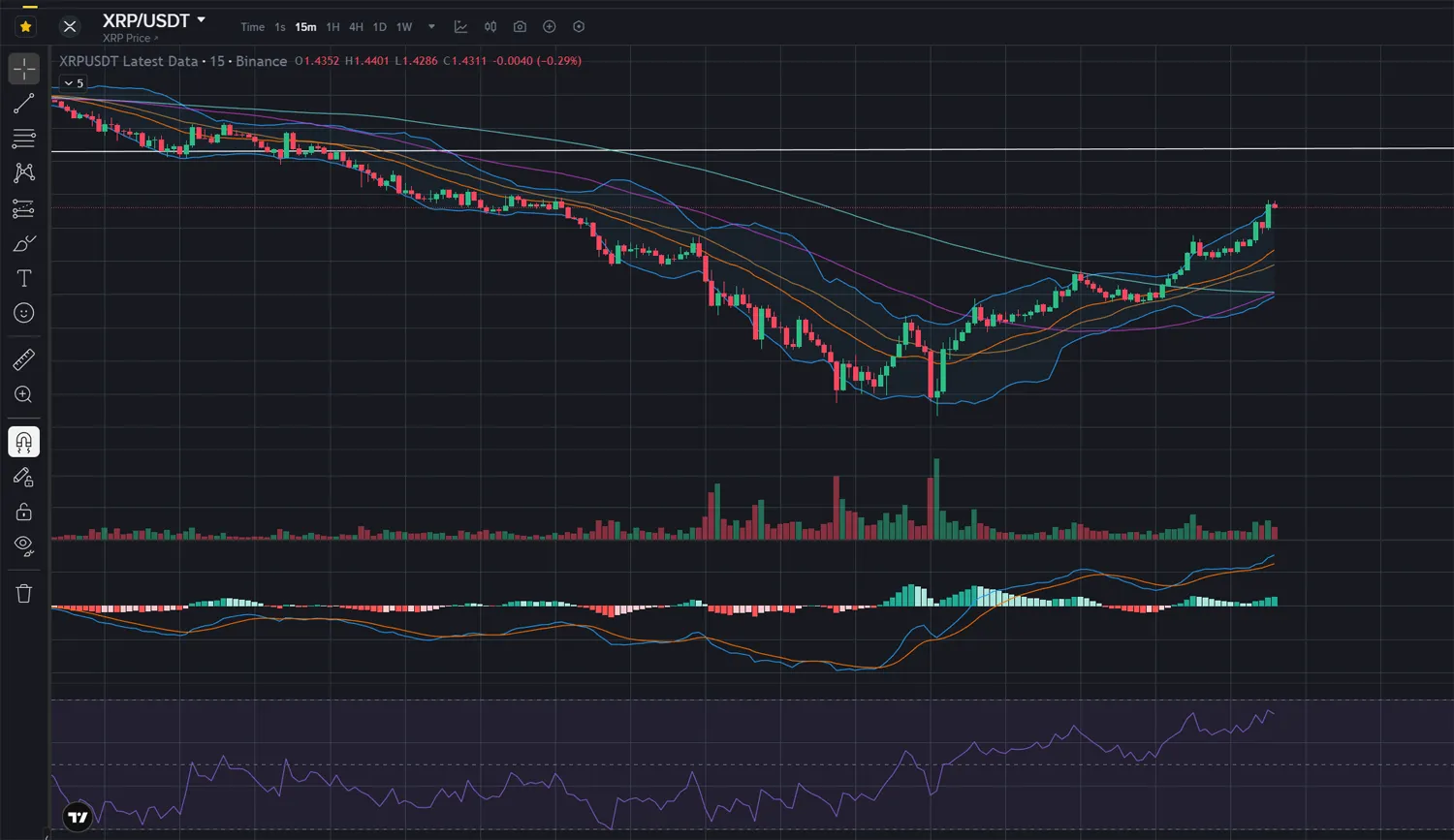Open the emoji icons tool
This screenshot has width=1454, height=840.
[x=24, y=313]
